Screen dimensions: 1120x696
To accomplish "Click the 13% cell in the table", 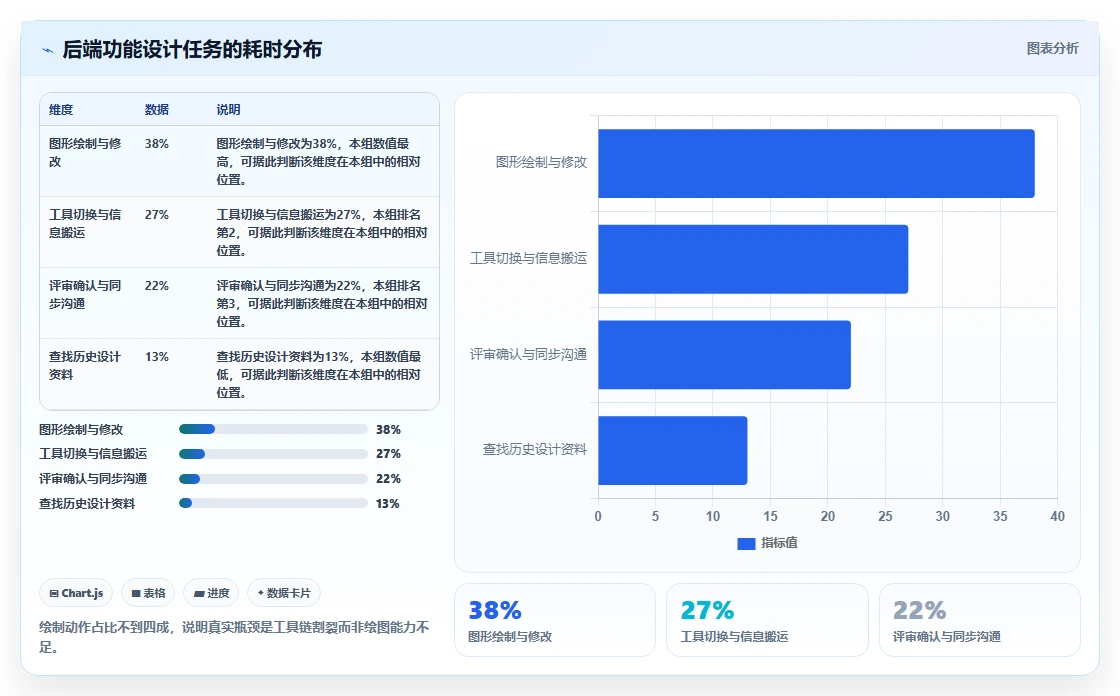I will click(x=156, y=357).
